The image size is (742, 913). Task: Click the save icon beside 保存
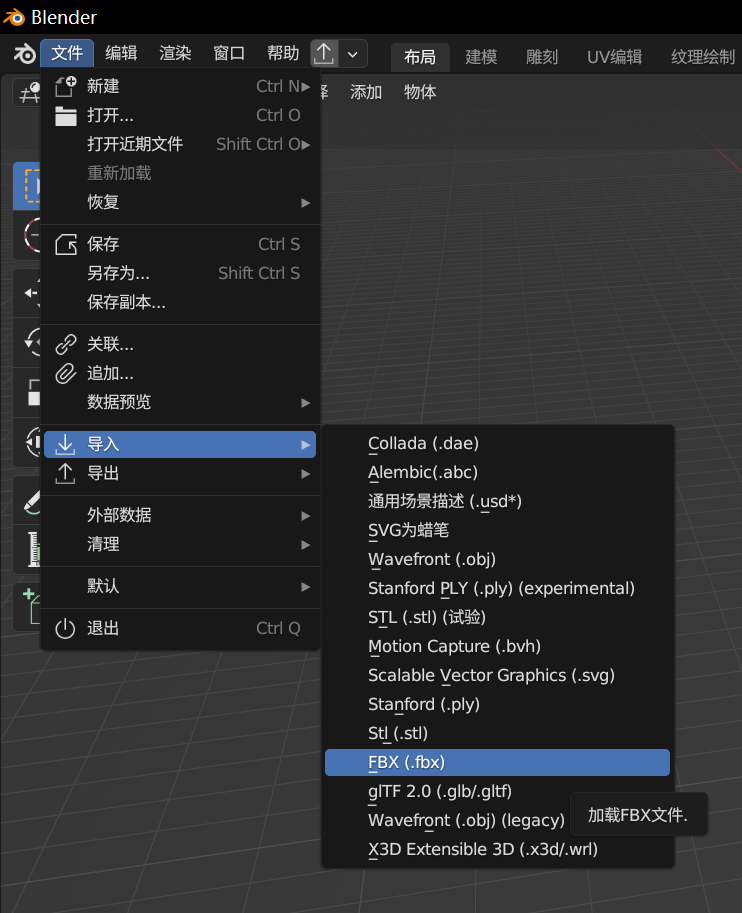(x=65, y=245)
